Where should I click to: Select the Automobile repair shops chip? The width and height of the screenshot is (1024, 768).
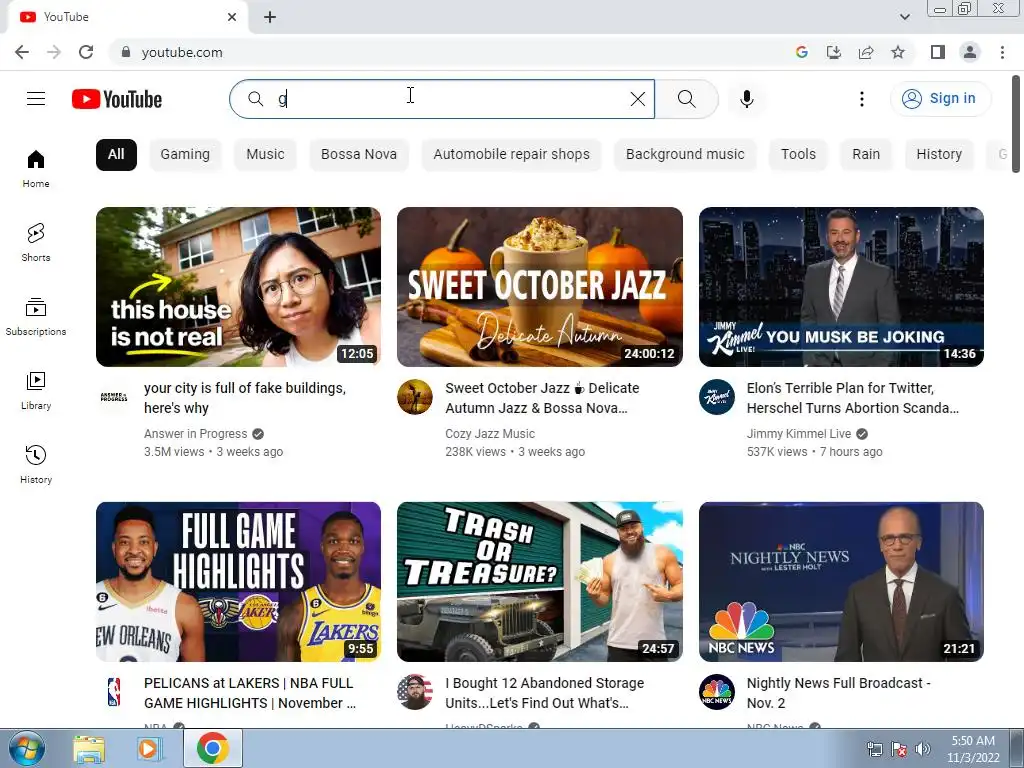pos(511,155)
